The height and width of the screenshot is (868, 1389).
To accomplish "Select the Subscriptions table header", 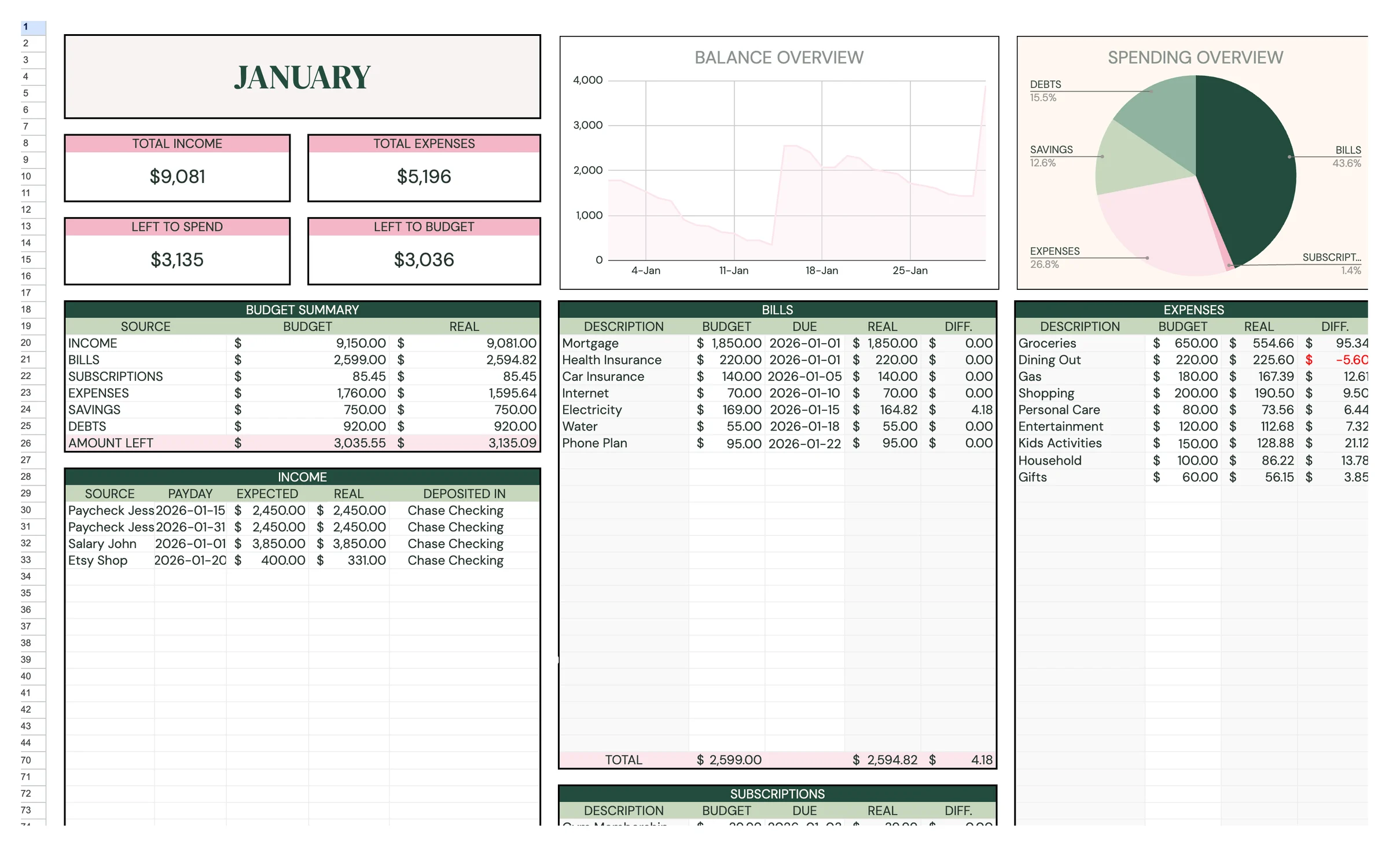I will 777,794.
